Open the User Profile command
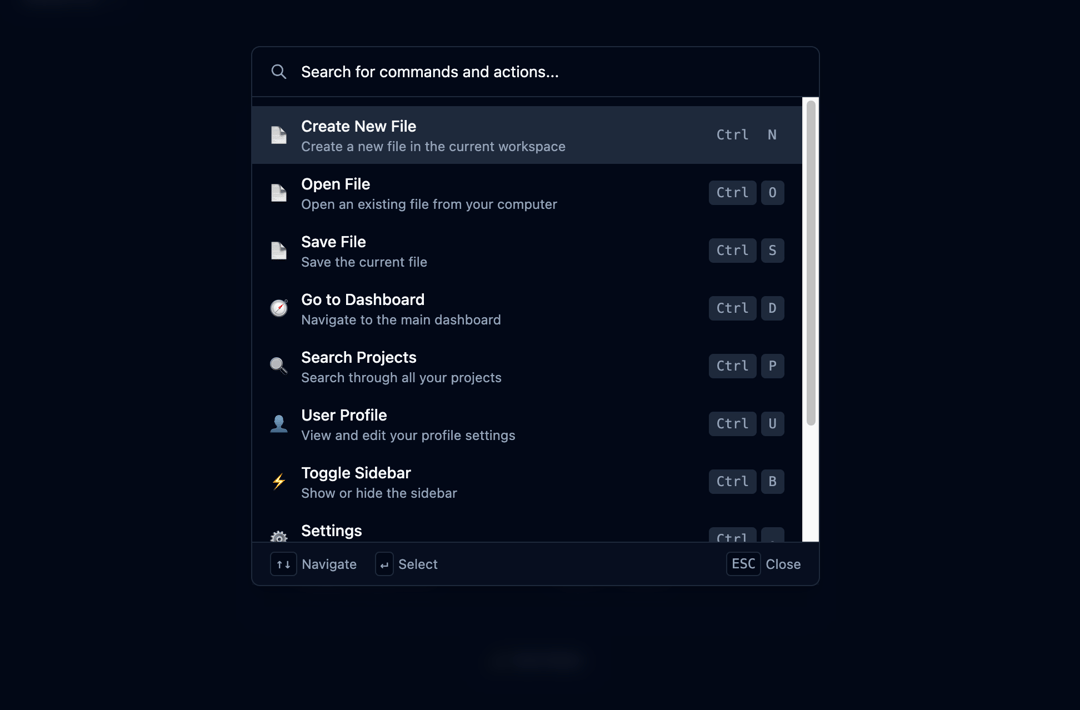 click(527, 424)
